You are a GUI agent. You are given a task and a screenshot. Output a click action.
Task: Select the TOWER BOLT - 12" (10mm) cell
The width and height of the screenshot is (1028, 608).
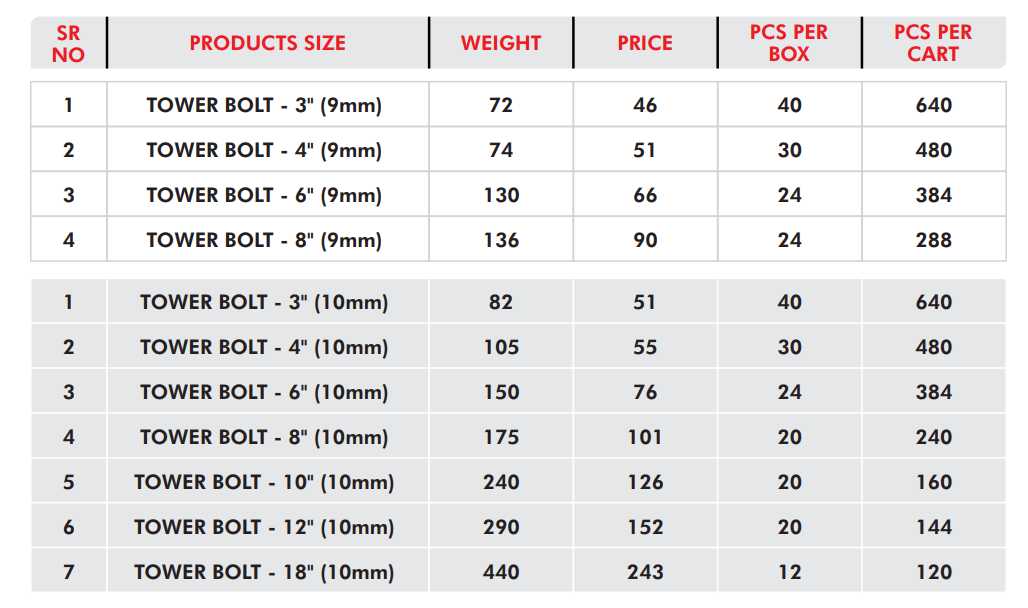tap(264, 527)
